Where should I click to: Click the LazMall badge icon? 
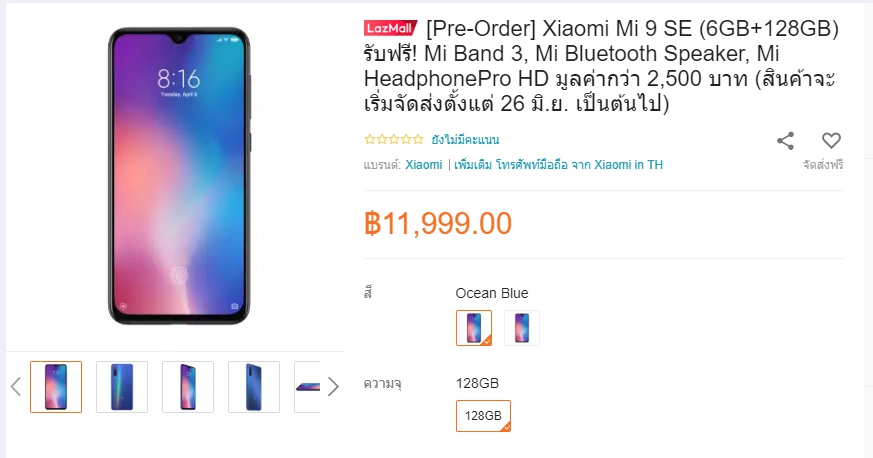tap(391, 28)
